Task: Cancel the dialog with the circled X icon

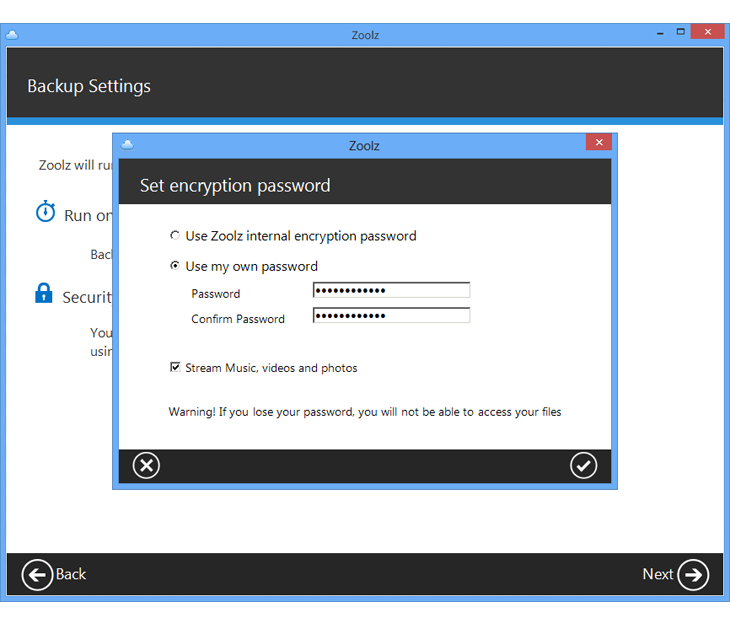Action: click(x=146, y=465)
